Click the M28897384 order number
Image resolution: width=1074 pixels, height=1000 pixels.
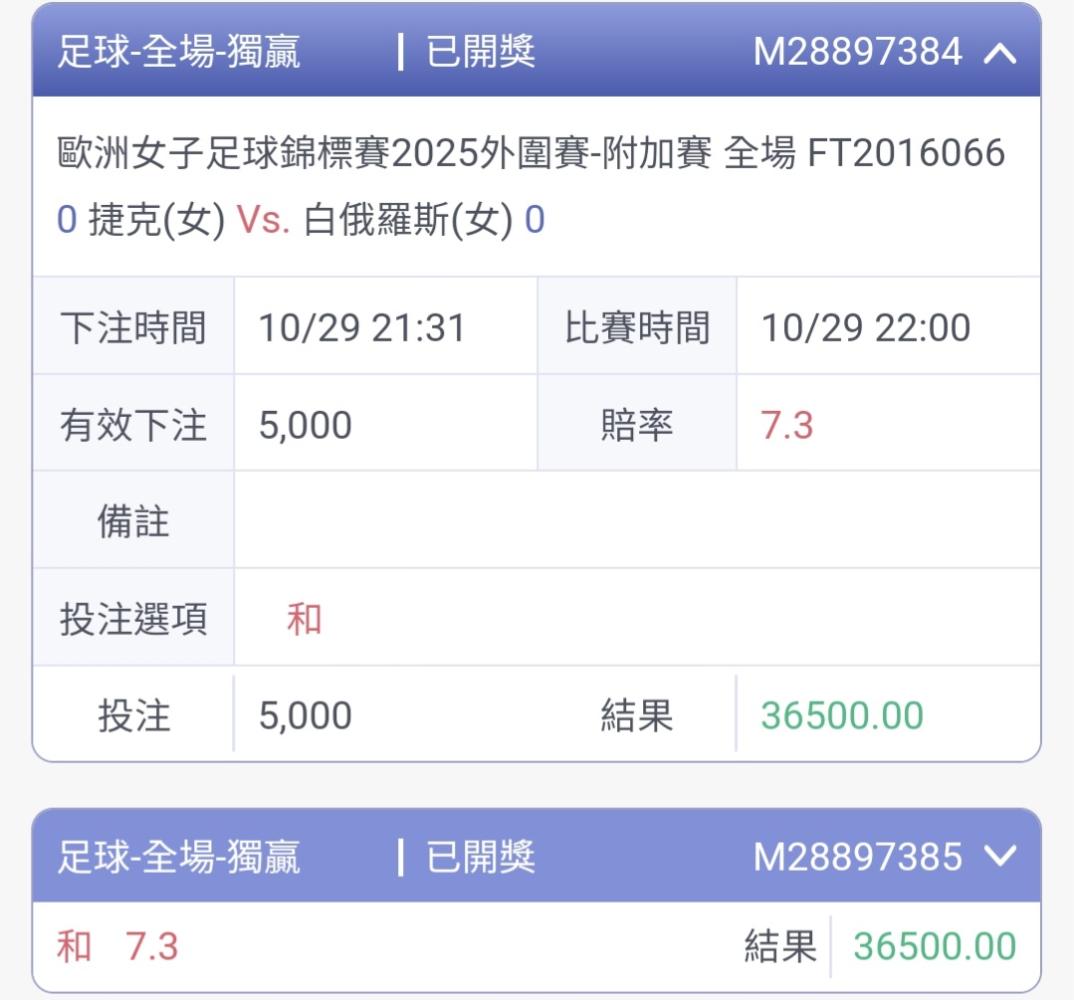(x=857, y=52)
